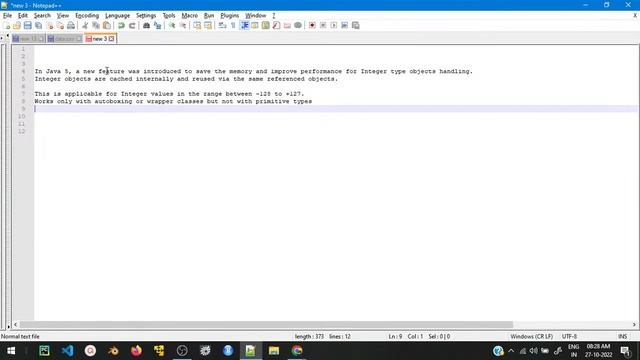
Task: Toggle synchronized horizontal scrolling
Action: [208, 25]
